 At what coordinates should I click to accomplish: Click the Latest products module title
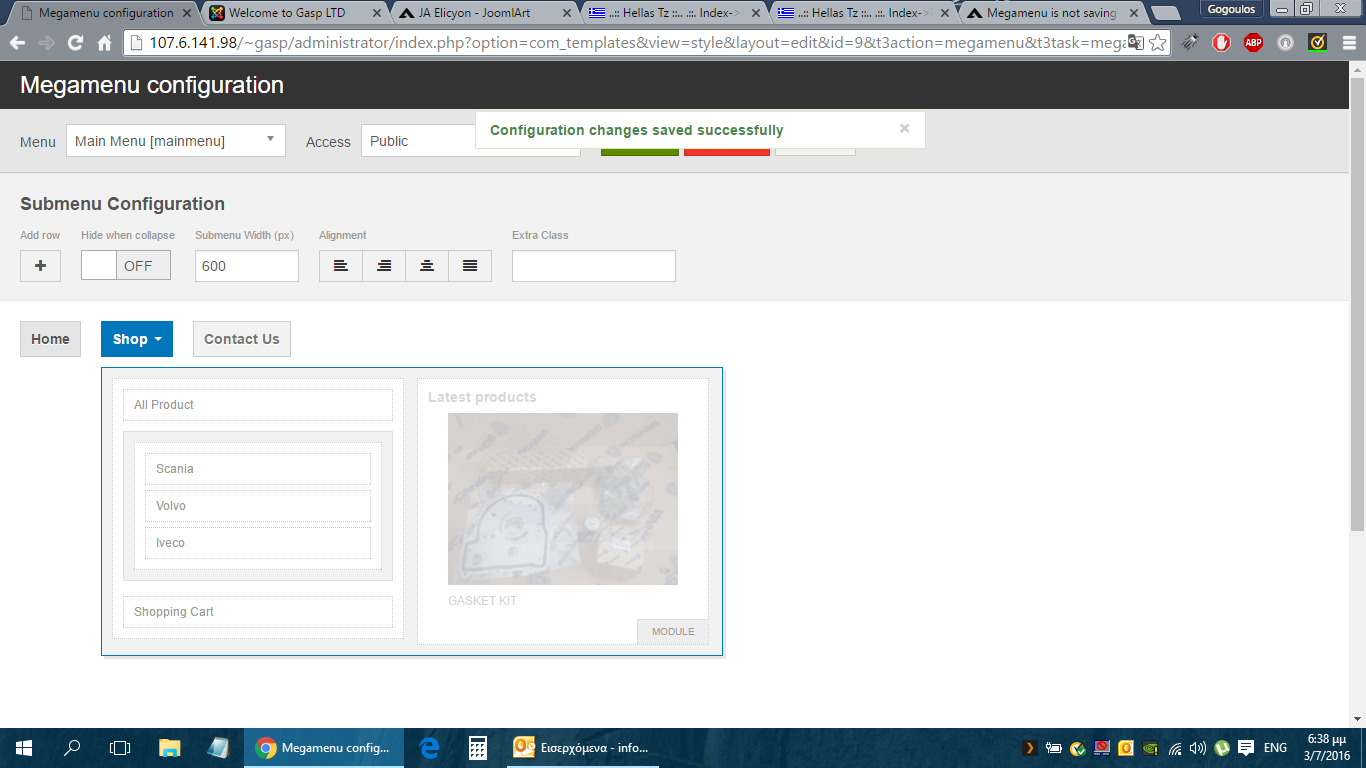482,397
